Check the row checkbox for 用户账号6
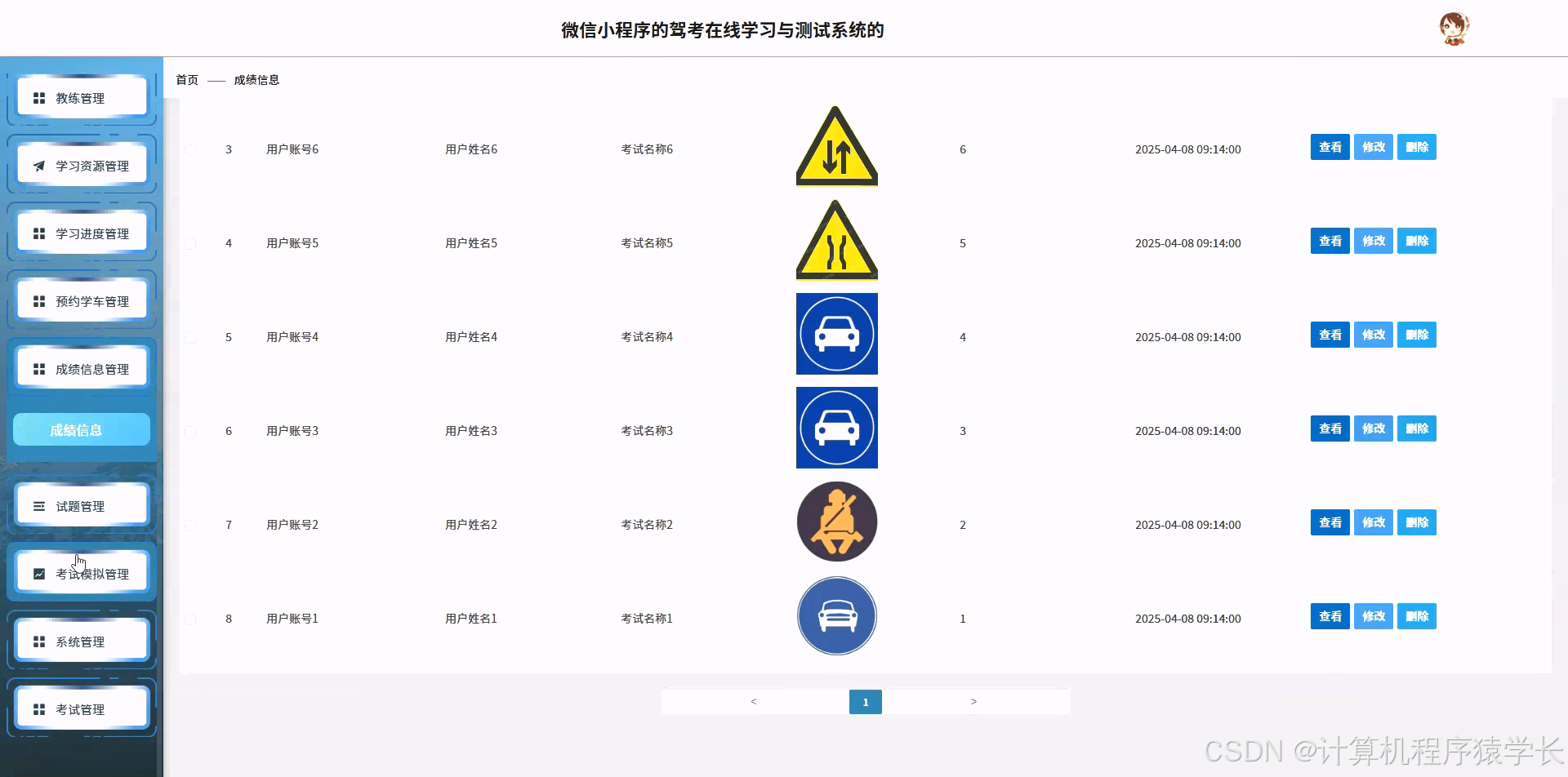 (191, 149)
